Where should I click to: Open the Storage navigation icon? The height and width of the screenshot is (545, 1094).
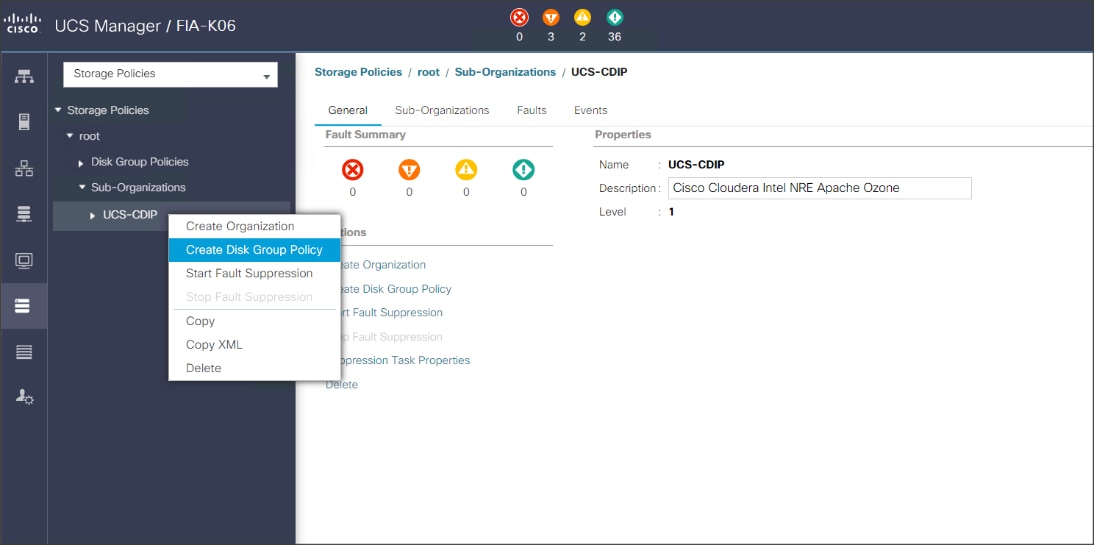(x=24, y=306)
